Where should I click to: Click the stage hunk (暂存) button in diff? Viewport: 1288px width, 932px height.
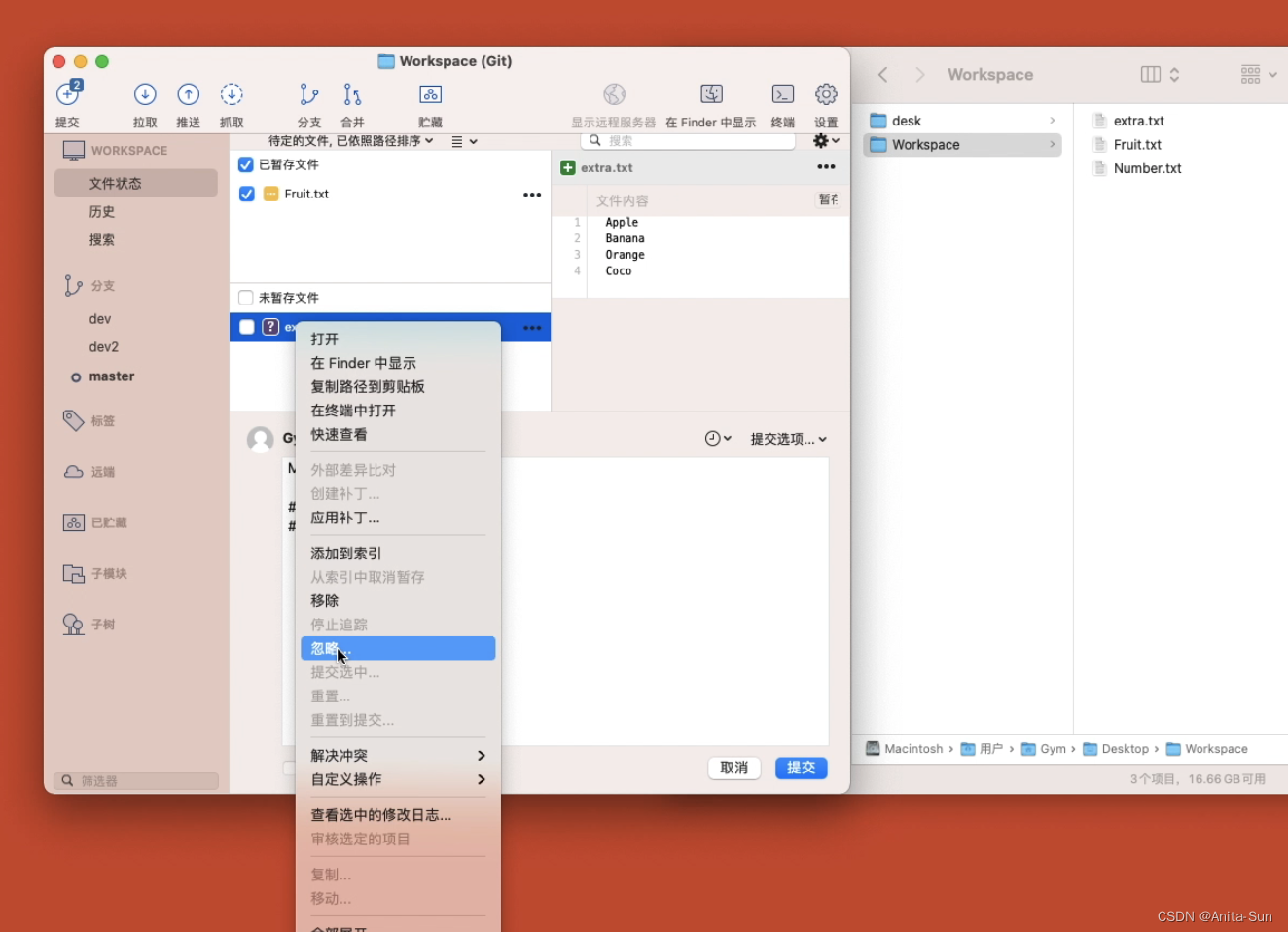pyautogui.click(x=828, y=199)
